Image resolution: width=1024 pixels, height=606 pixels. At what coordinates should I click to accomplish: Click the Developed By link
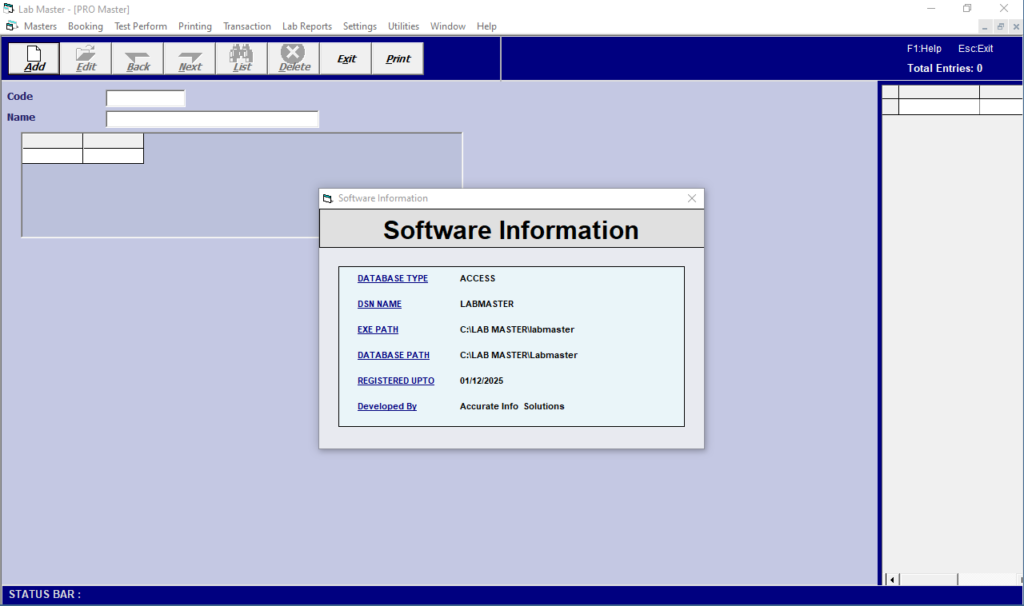[x=387, y=406]
